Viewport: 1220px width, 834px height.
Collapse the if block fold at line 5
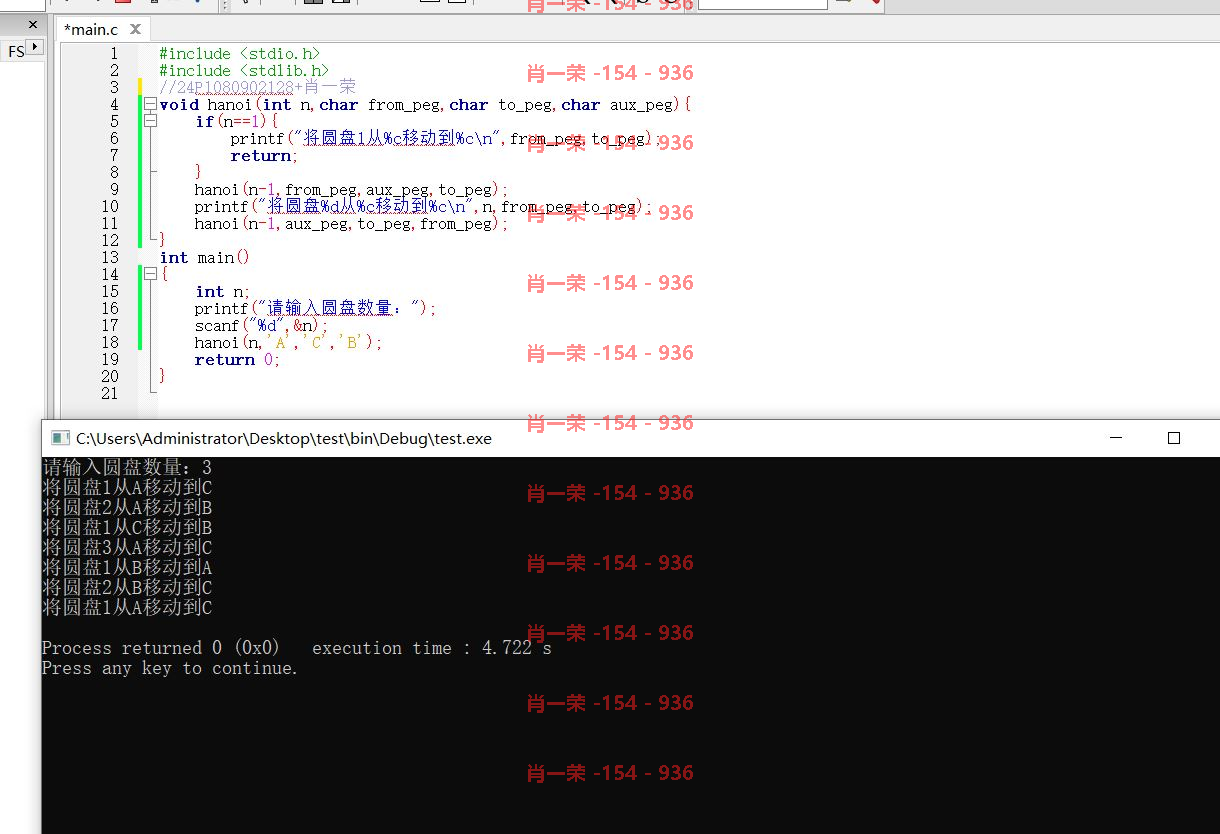[150, 121]
